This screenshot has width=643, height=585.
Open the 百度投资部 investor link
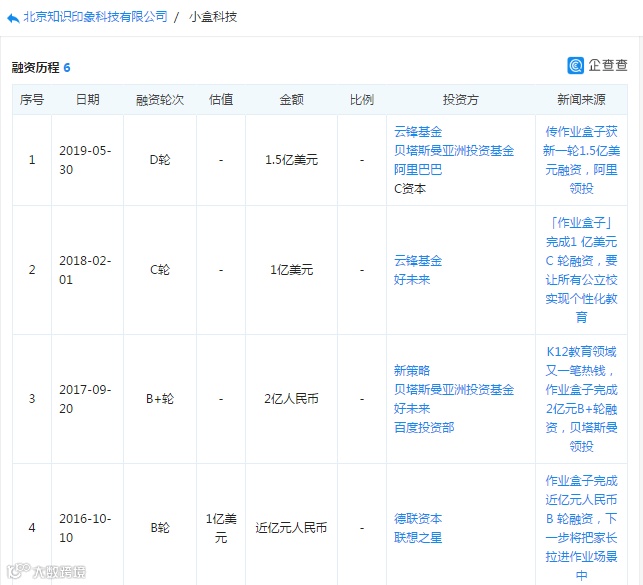424,428
